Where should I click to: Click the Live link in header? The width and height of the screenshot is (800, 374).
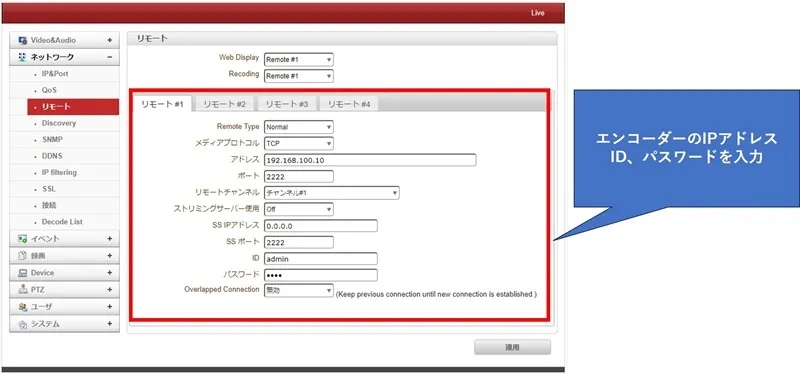pyautogui.click(x=538, y=13)
